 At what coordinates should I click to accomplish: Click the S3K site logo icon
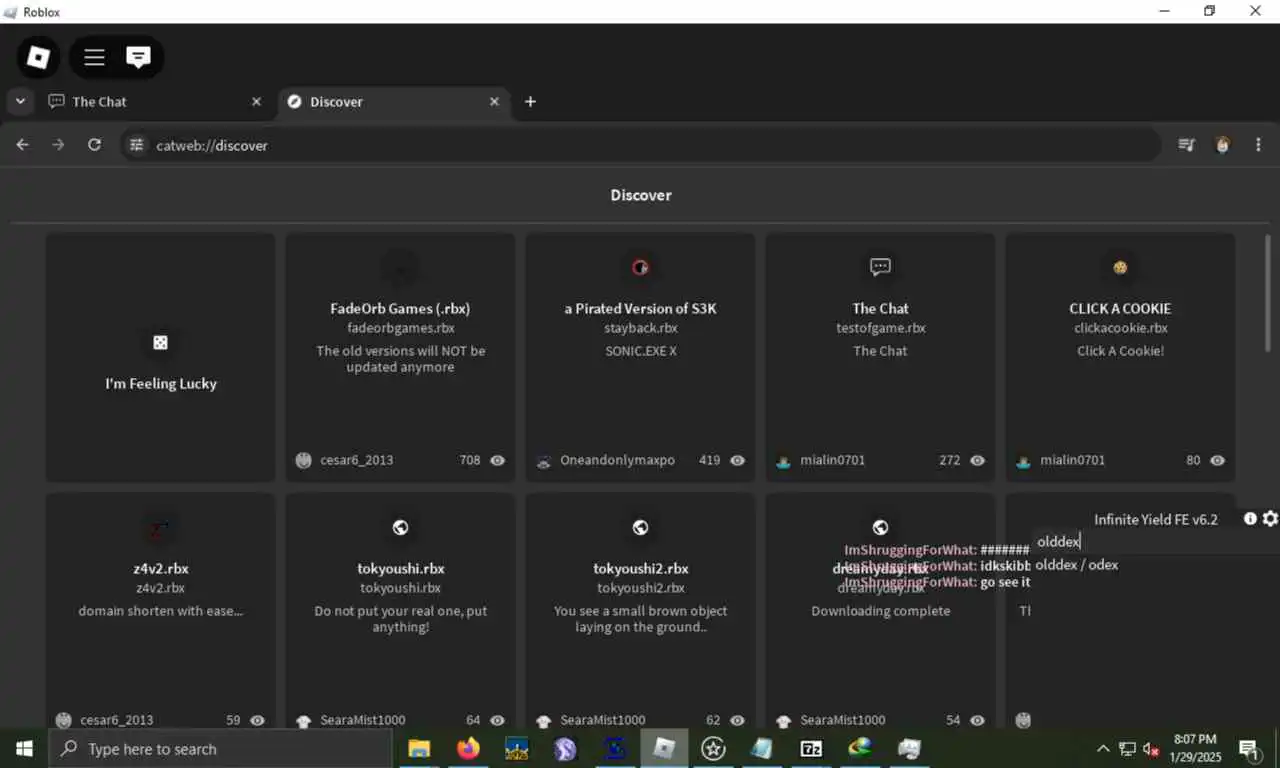click(x=640, y=267)
